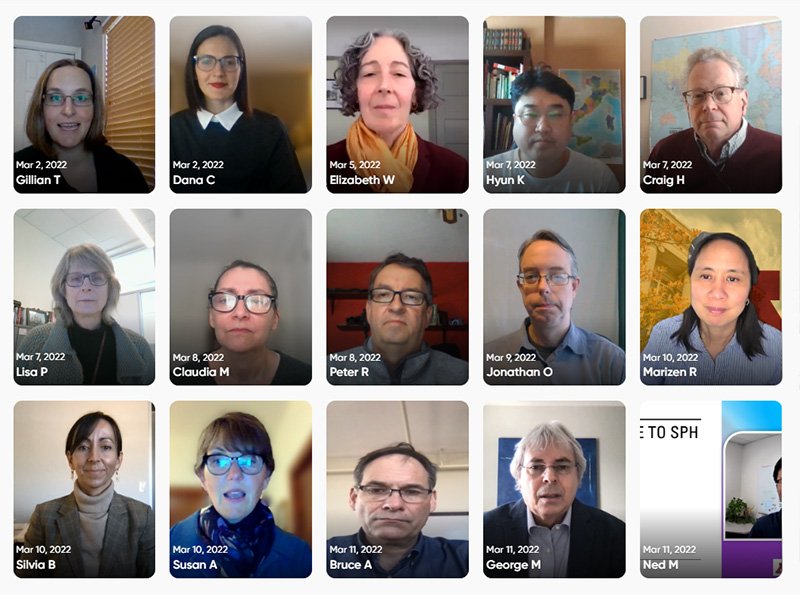
Task: Click the Susan A video card
Action: click(241, 489)
